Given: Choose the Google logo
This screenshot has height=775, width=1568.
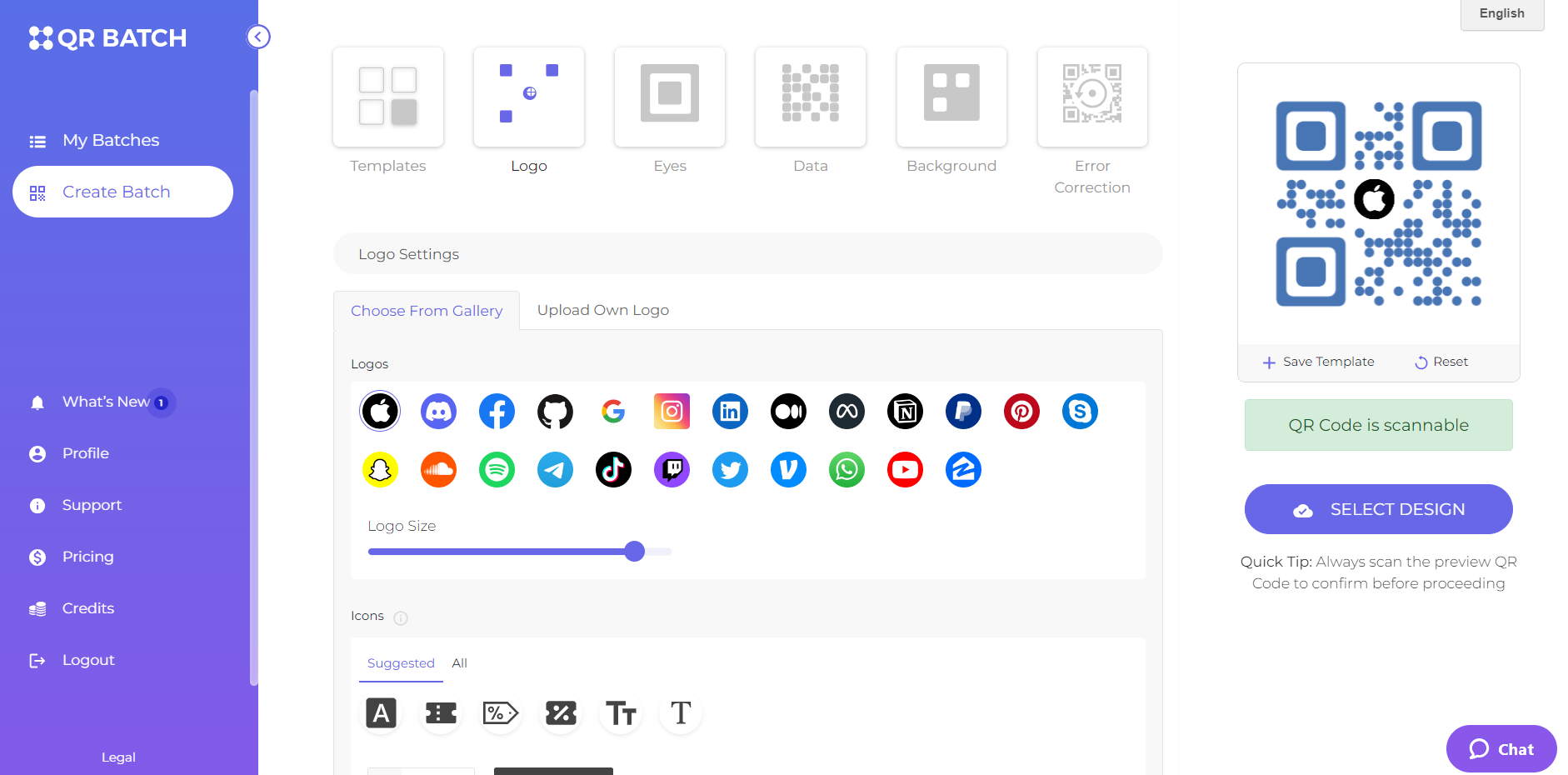Looking at the screenshot, I should click(x=613, y=412).
